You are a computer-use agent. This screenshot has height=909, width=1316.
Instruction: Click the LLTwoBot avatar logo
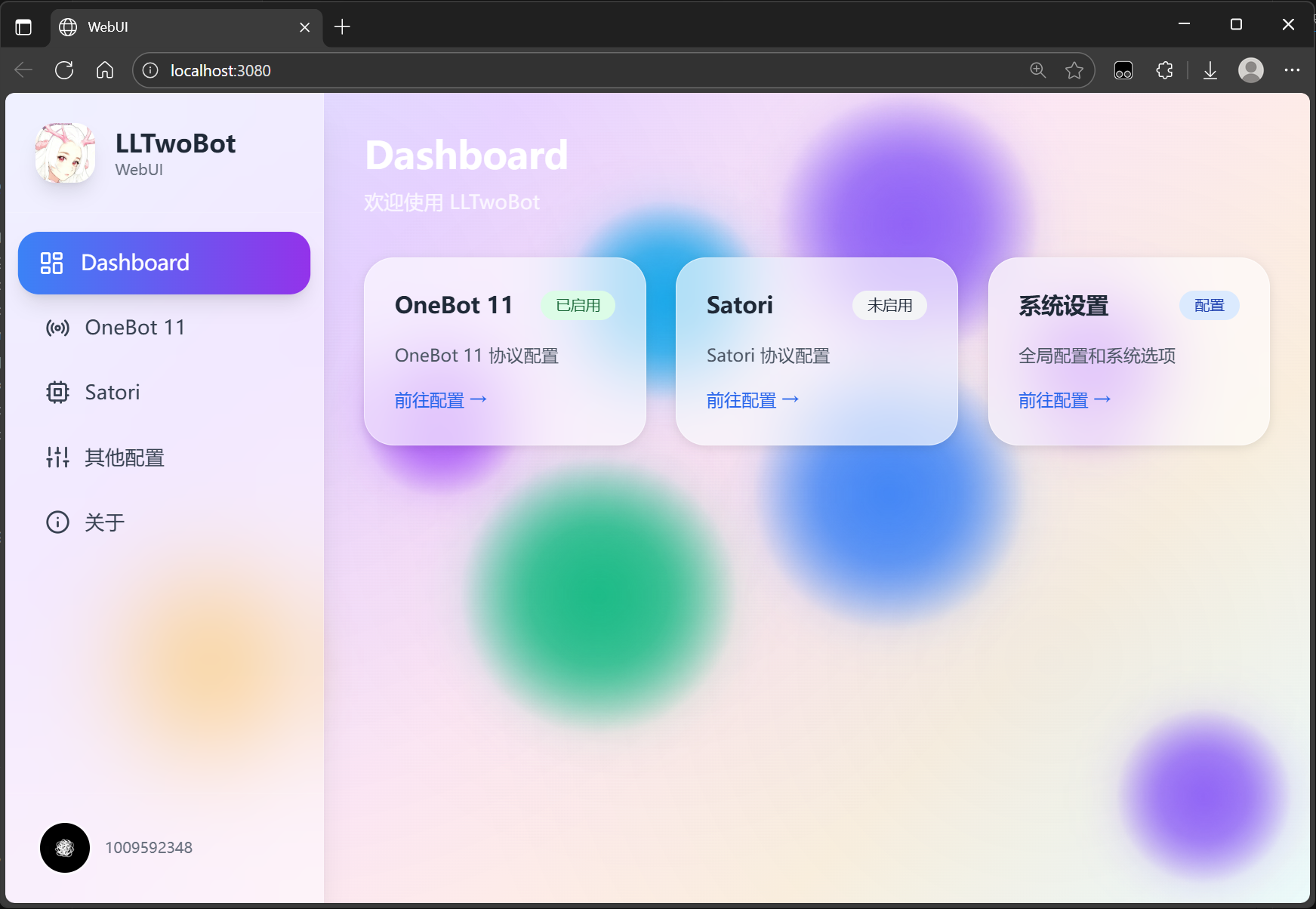(64, 153)
